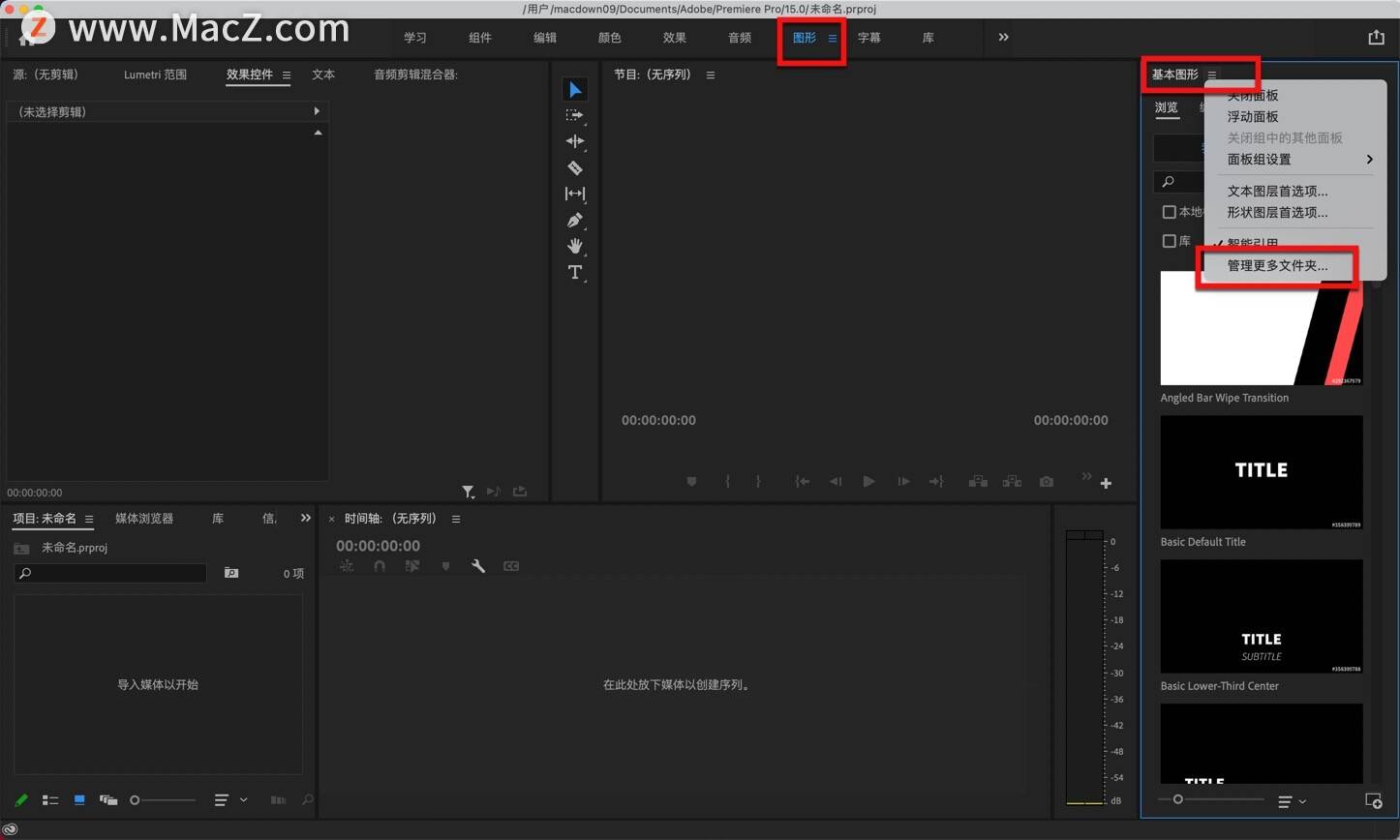This screenshot has height=840, width=1400.
Task: Choose 浮动面板 from panel menu
Action: coord(1253,117)
